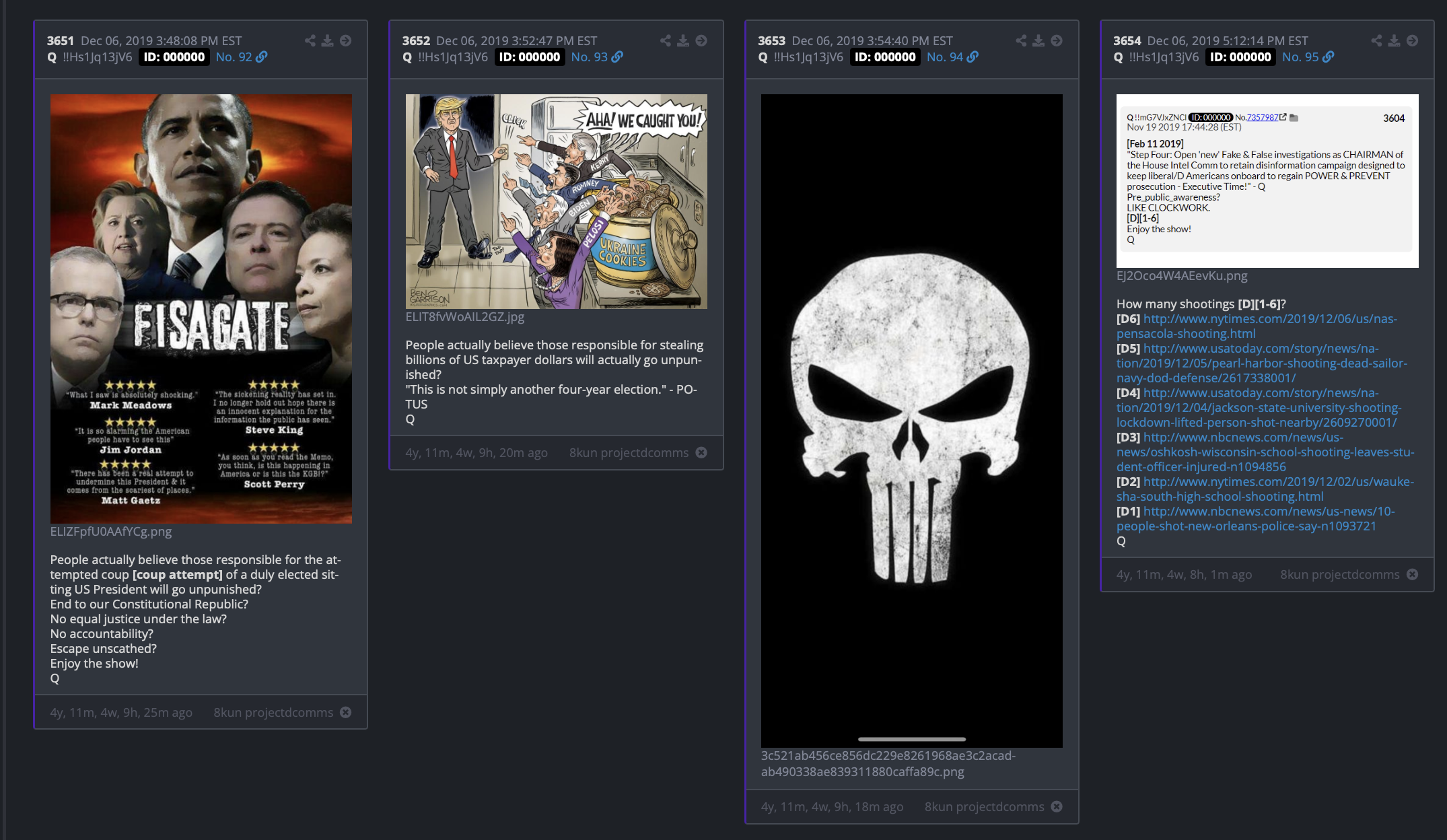Open the [D1] nbcnews New Orleans shooting link
The height and width of the screenshot is (840, 1447).
coord(1256,519)
